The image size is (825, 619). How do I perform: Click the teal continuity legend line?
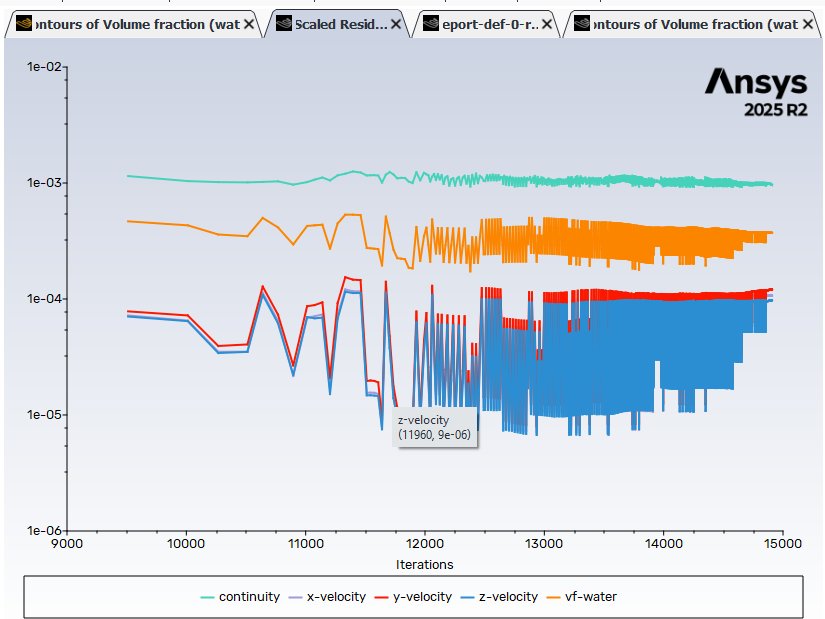[207, 597]
